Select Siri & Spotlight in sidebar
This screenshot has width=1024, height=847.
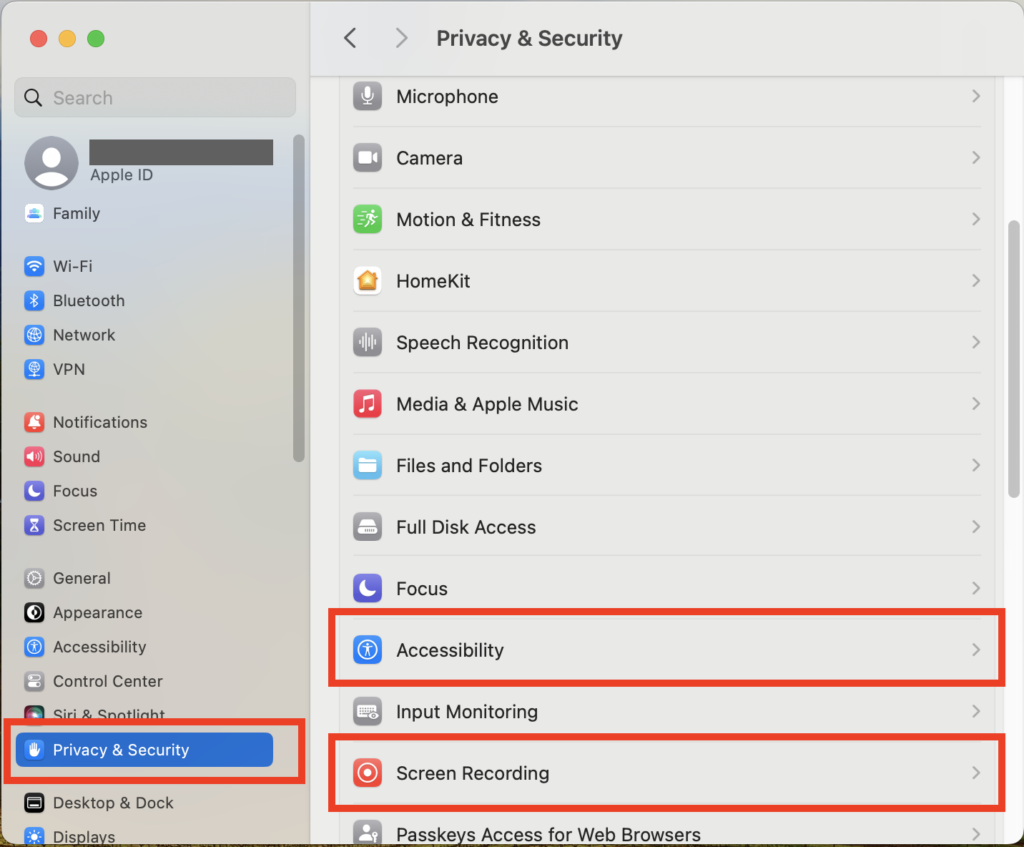tap(108, 714)
